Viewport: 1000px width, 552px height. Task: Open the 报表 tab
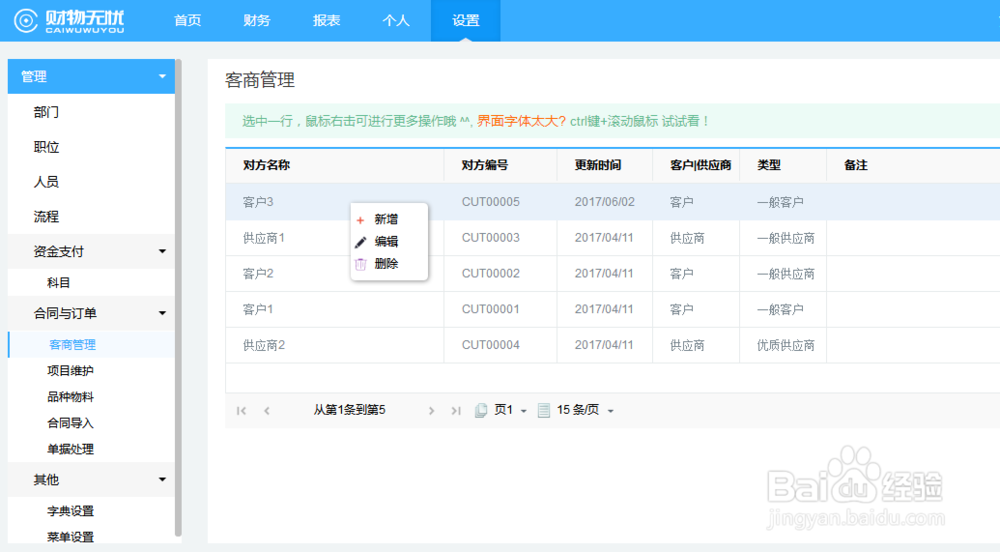pos(327,20)
